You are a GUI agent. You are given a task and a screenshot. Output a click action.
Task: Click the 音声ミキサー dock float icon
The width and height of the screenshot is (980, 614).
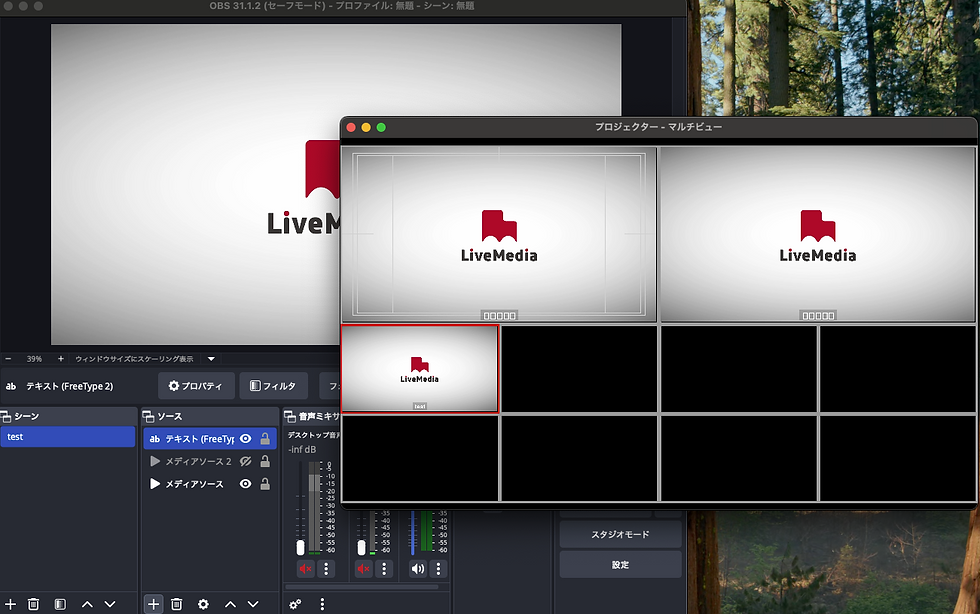click(x=290, y=416)
